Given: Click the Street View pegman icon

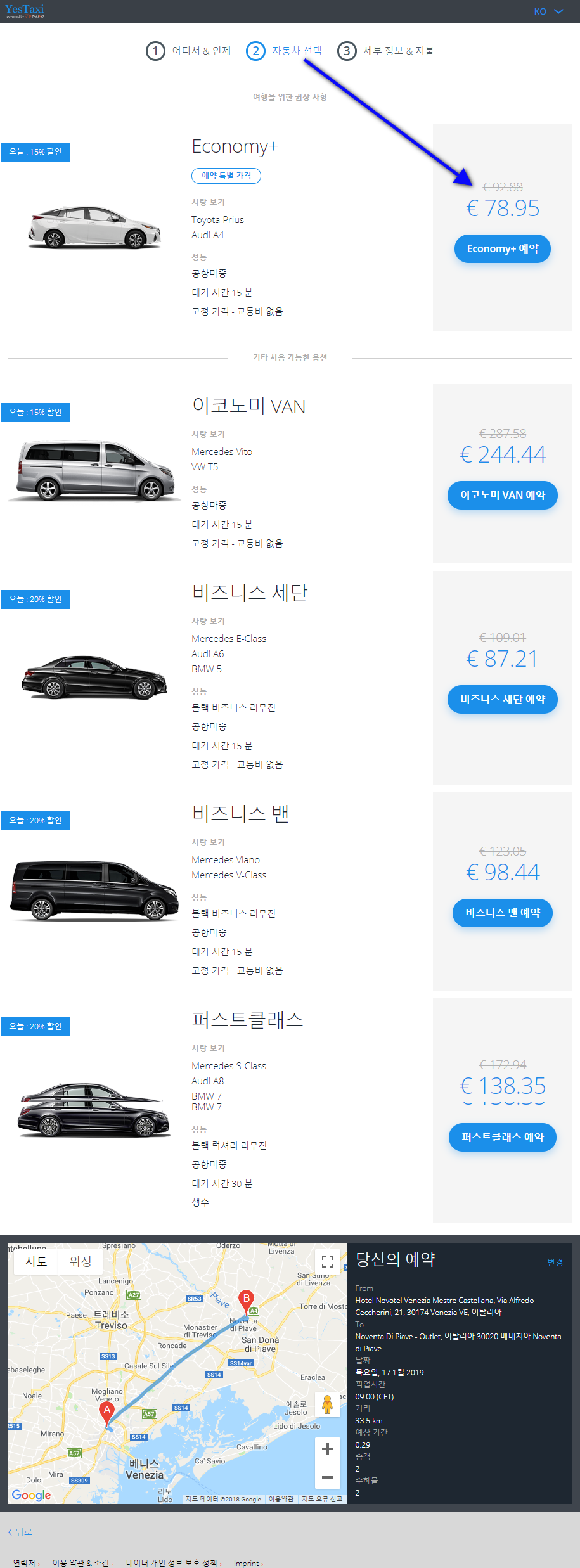Looking at the screenshot, I should (x=328, y=1404).
